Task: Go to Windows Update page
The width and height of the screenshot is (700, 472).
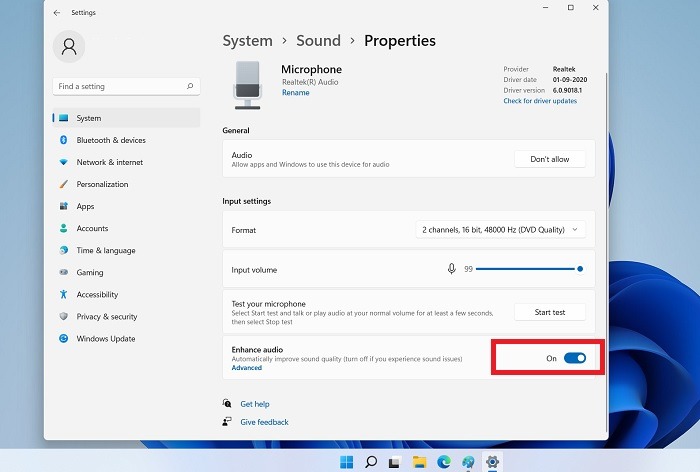Action: 106,338
